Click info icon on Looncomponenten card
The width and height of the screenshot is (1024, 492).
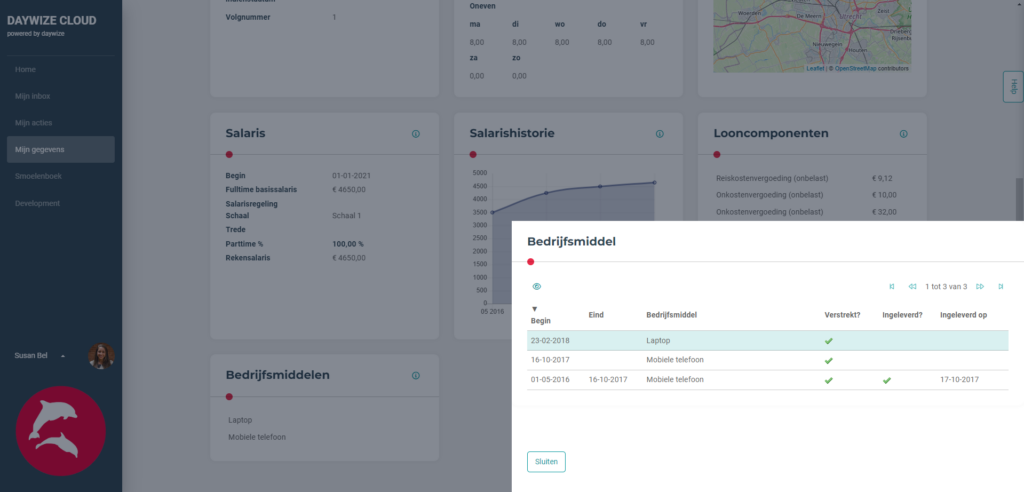click(903, 134)
